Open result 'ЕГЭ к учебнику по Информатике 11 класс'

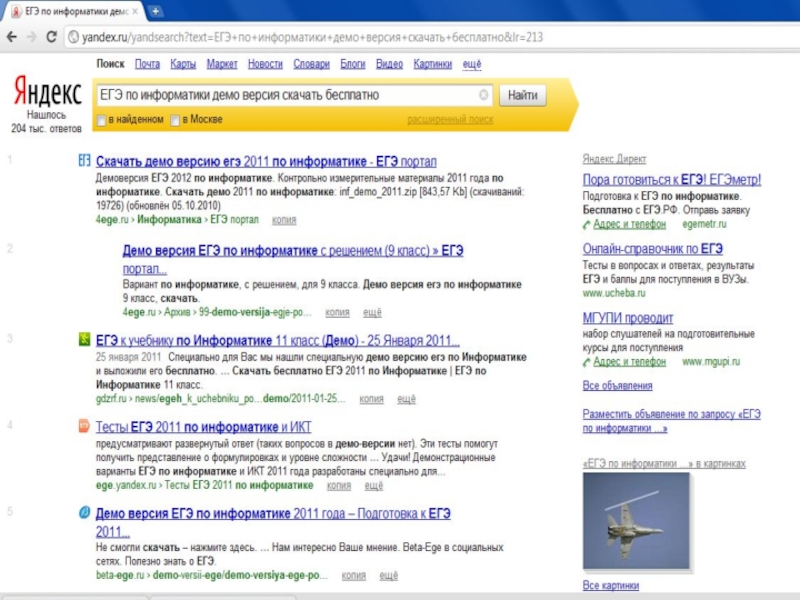tap(278, 340)
